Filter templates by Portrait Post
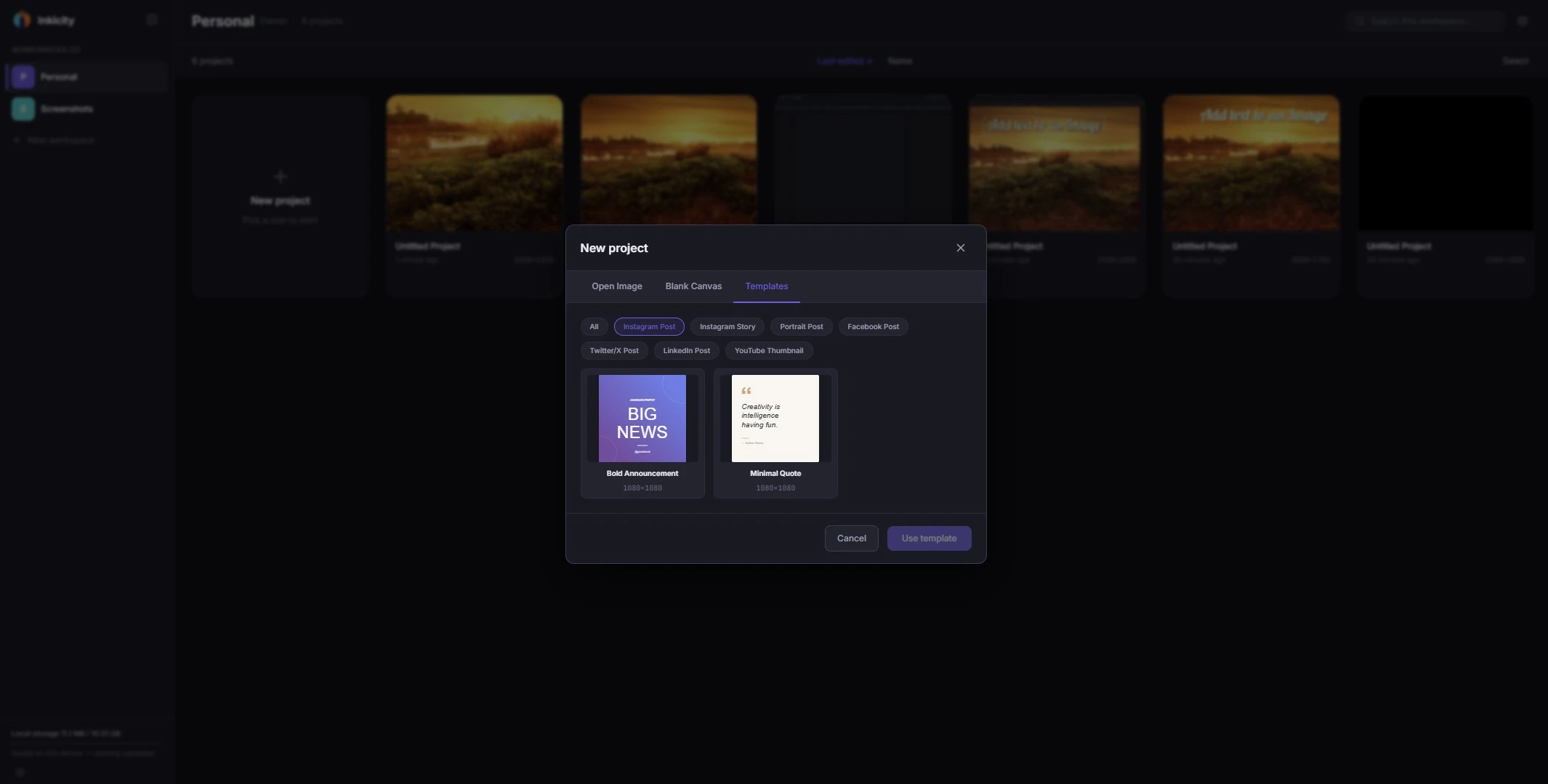Image resolution: width=1548 pixels, height=784 pixels. point(801,327)
